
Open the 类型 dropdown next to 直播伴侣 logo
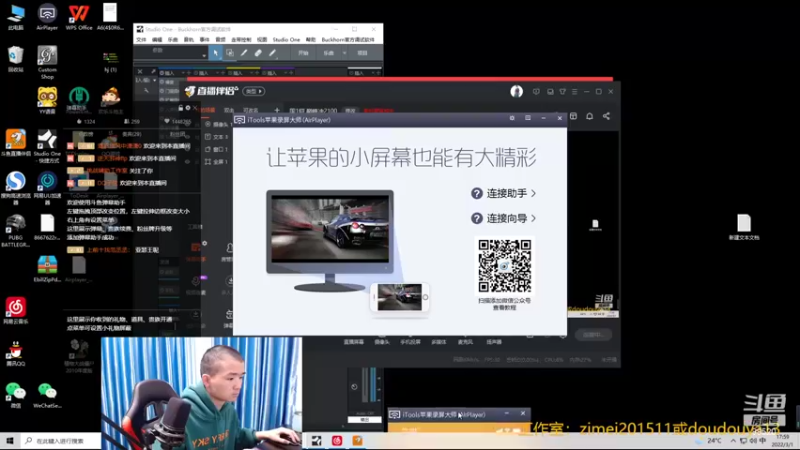(254, 91)
